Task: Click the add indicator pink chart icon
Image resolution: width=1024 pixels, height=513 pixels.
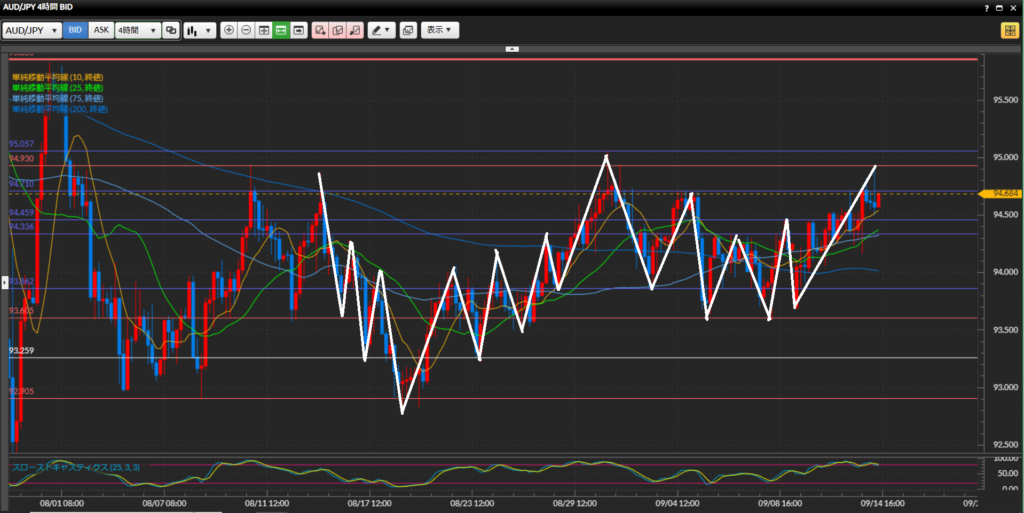Action: click(320, 30)
